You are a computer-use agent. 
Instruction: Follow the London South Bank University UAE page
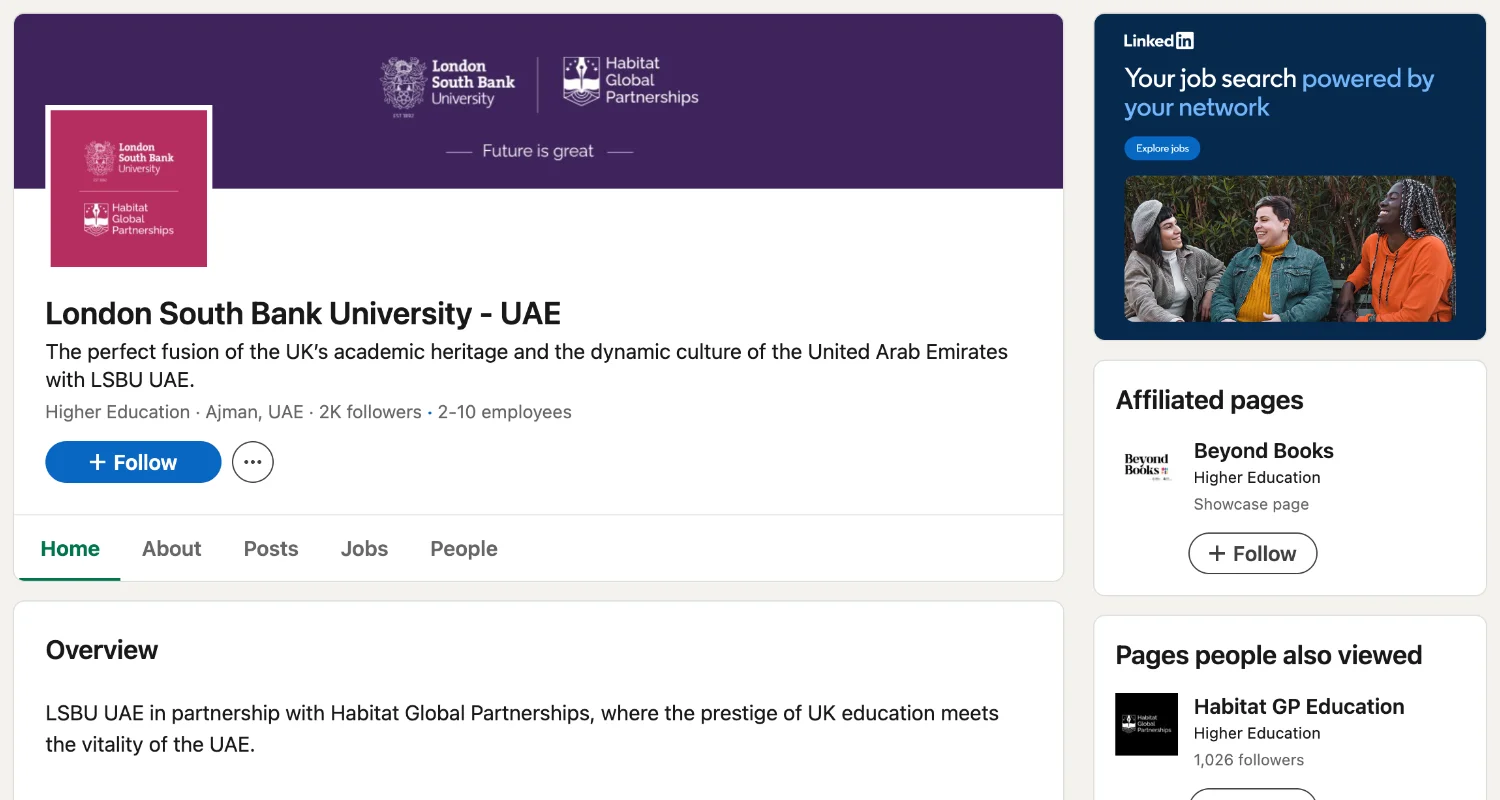133,461
